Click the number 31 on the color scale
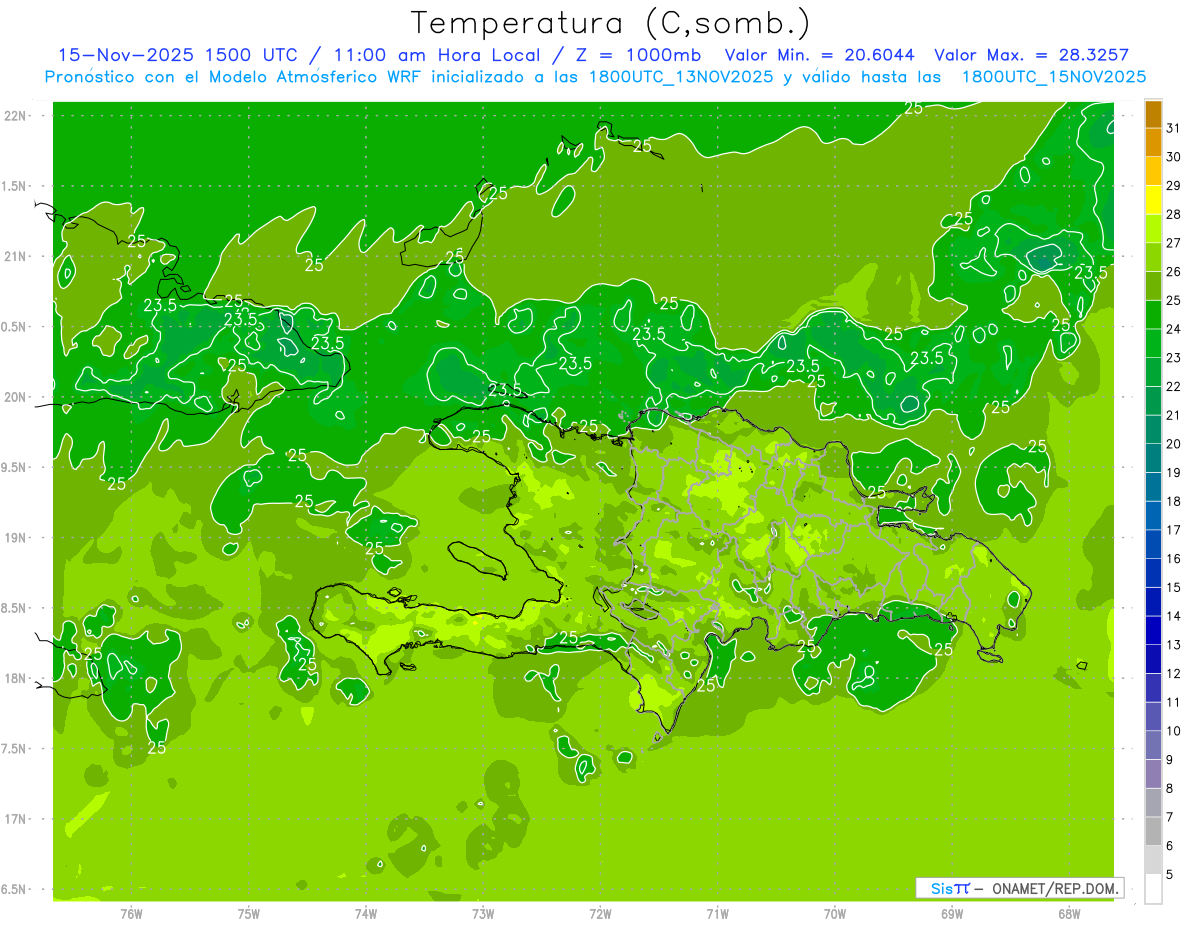Screen dimensions: 1200x927 [x=1174, y=128]
